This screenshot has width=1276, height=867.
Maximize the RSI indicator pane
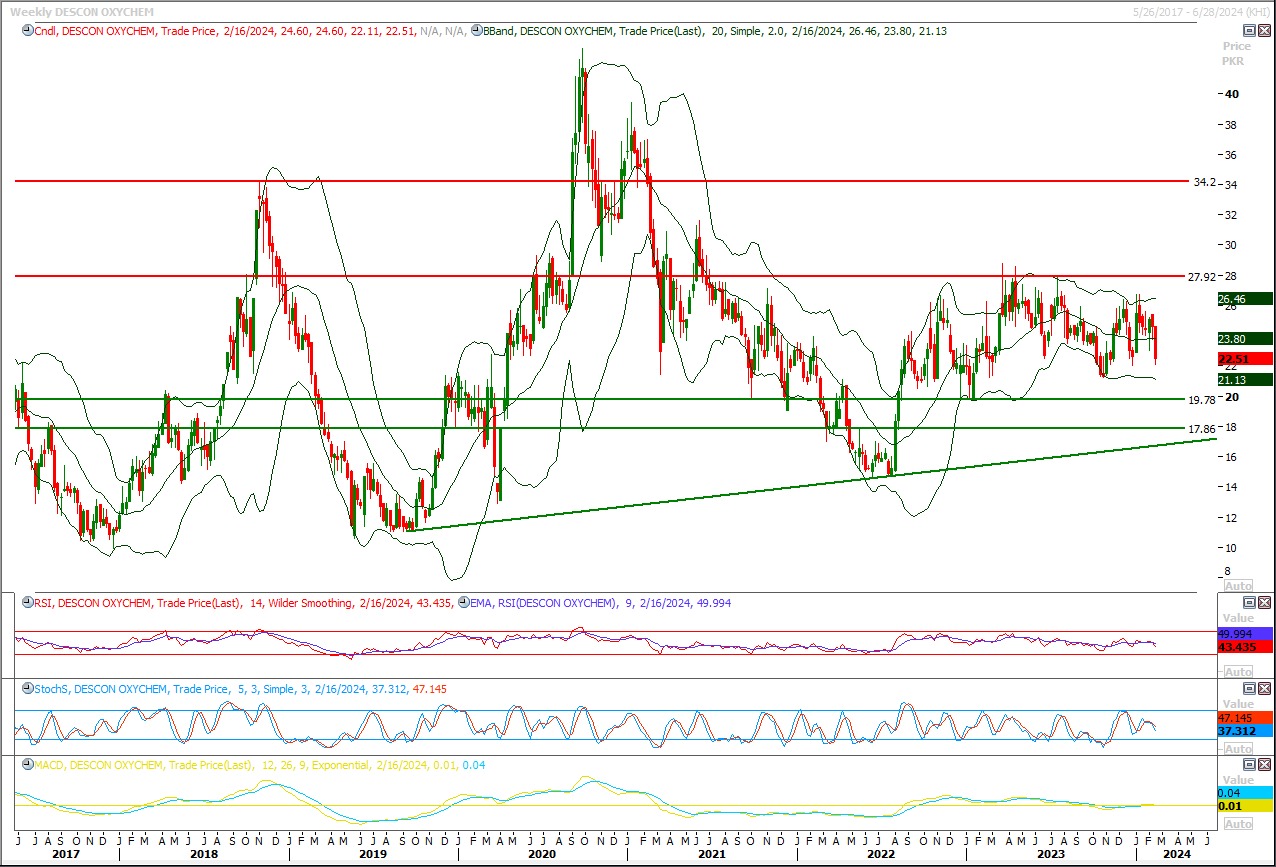point(1249,603)
